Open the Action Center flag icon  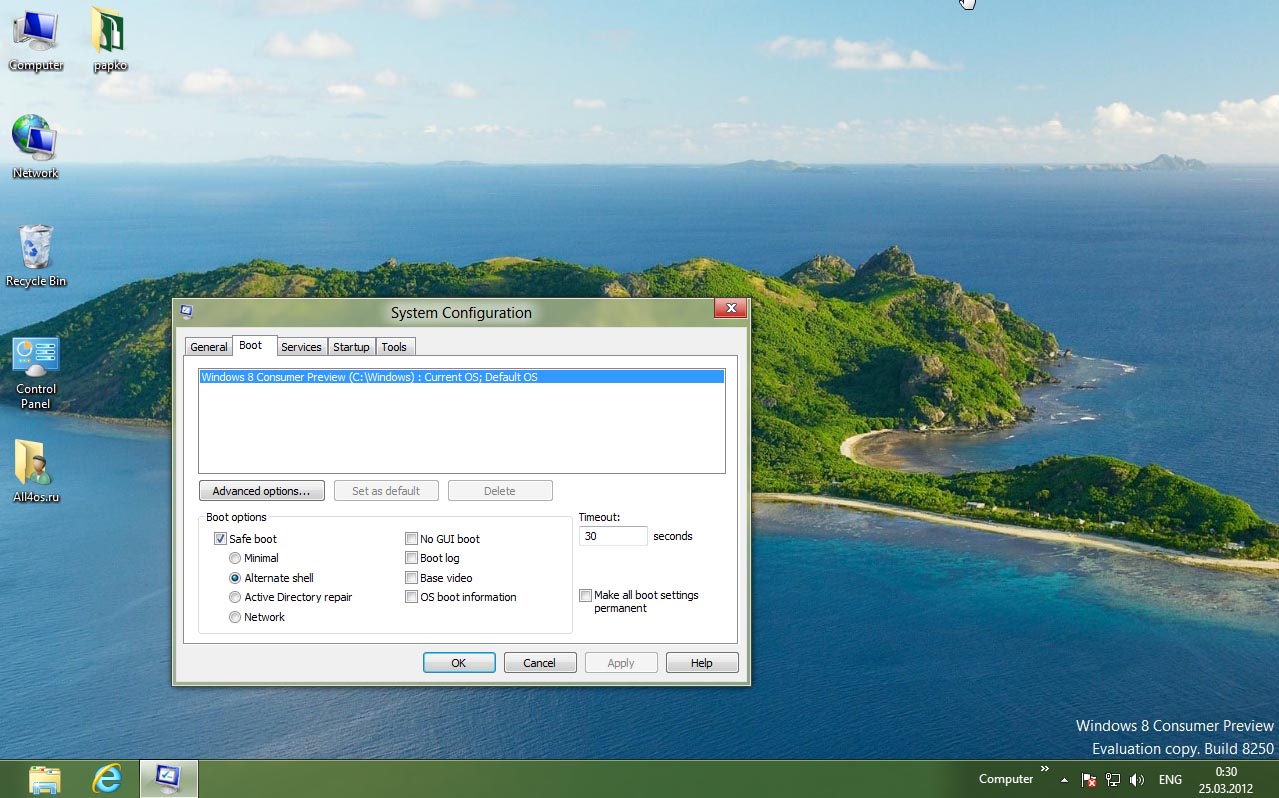pos(1089,779)
